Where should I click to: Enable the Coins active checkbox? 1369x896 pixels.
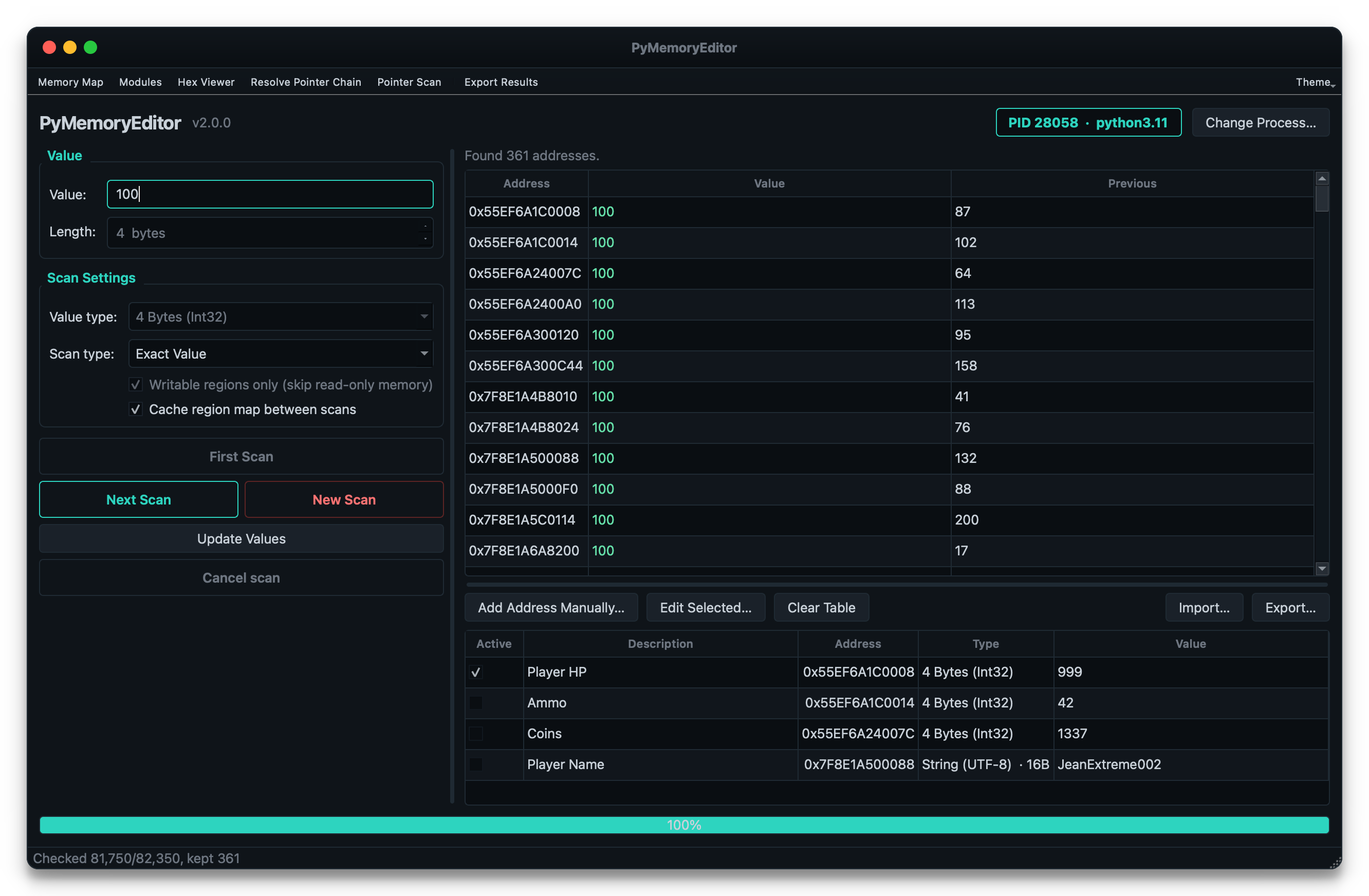pos(476,733)
